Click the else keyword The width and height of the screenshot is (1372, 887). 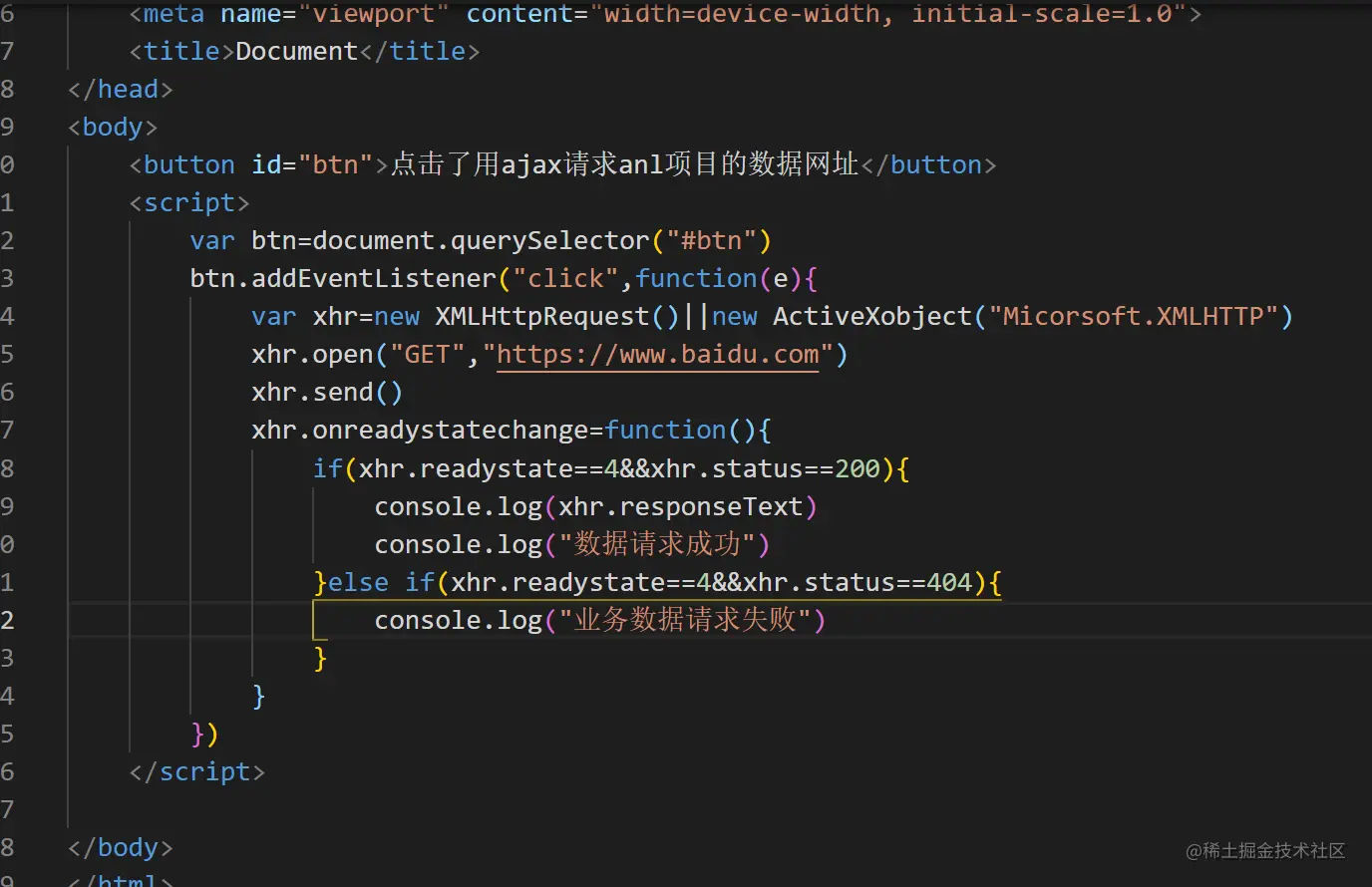359,582
